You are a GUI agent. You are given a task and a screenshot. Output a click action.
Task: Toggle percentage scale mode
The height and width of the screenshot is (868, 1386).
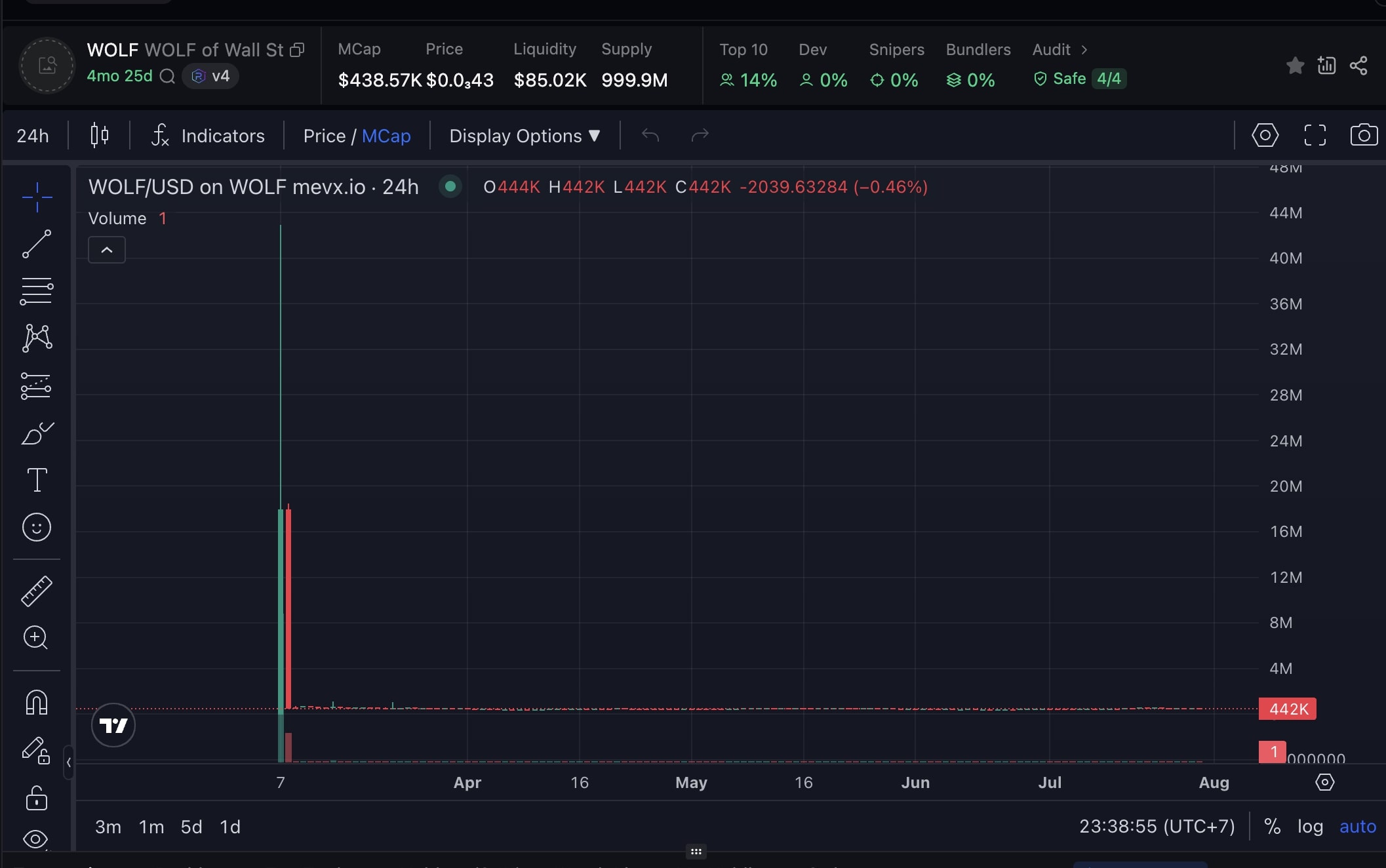point(1272,826)
